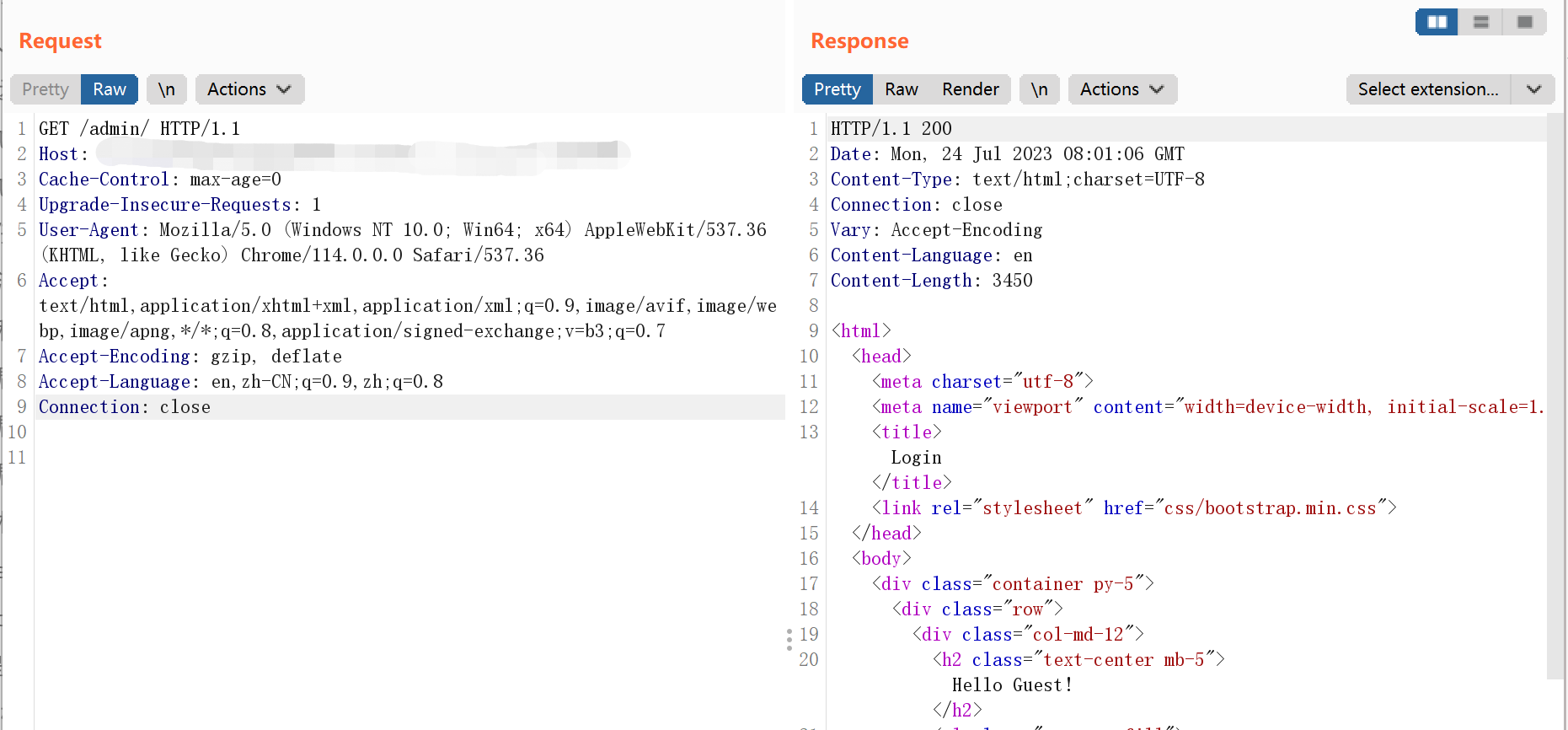Show the Raw view of Response
This screenshot has width=1568, height=730.
901,89
